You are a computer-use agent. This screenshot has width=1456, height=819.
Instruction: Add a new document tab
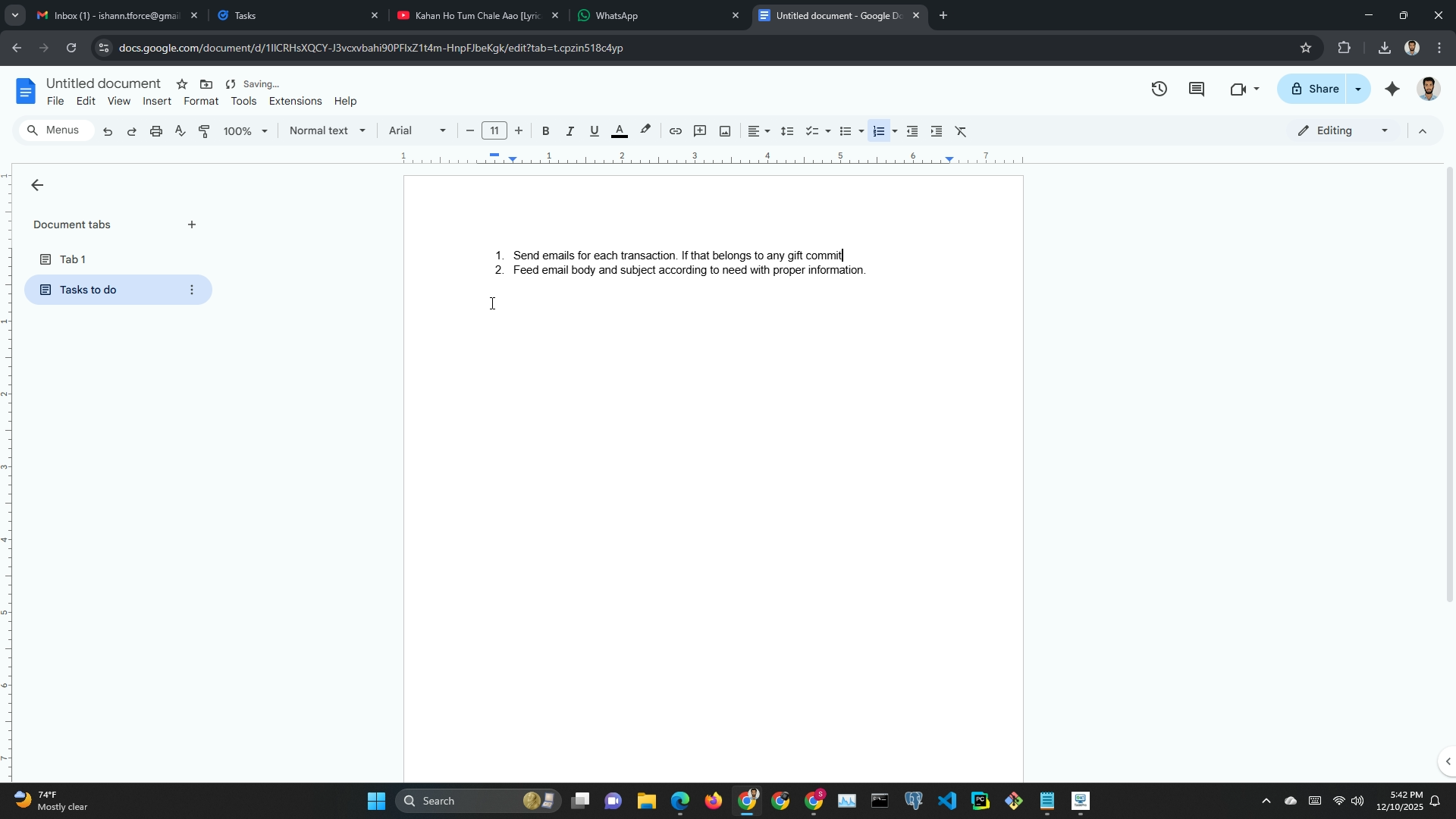pyautogui.click(x=192, y=224)
